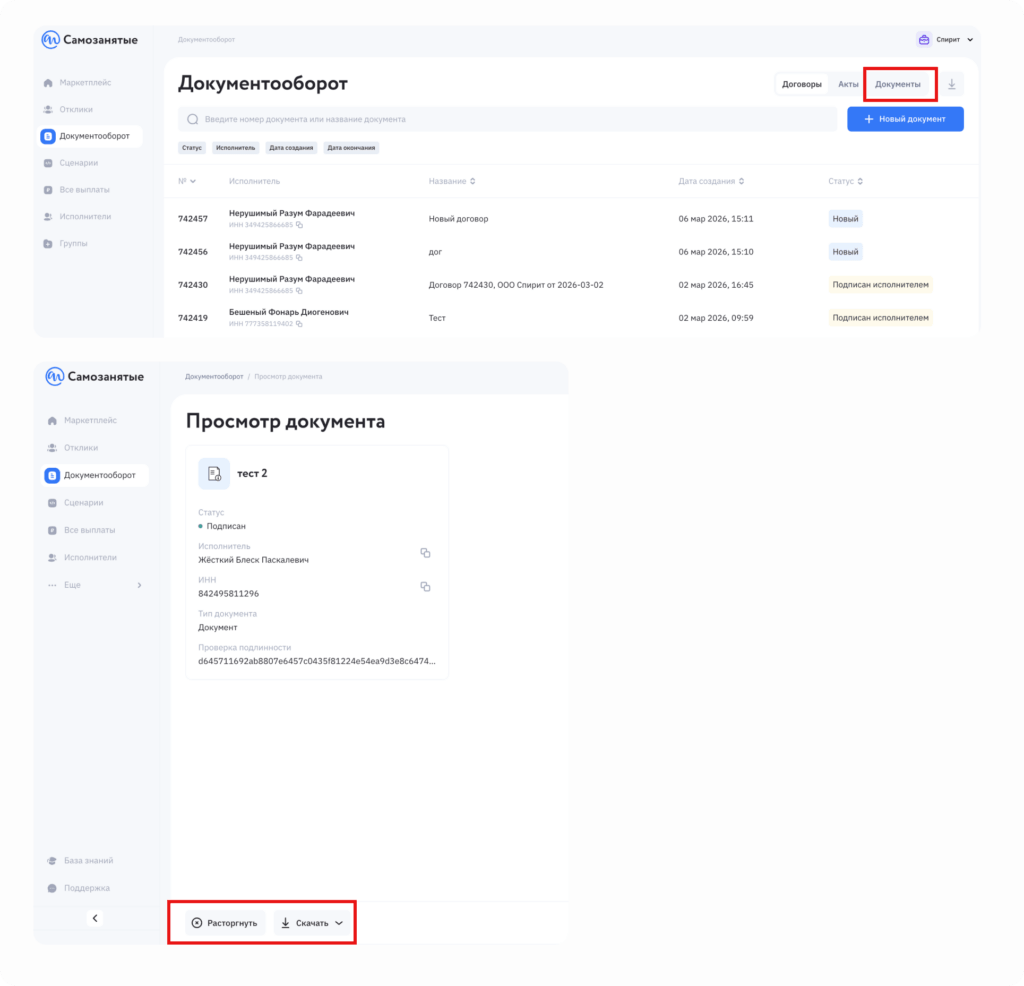Sort the table by Дата создания column
Screen dimensions: 1024x986
[x=712, y=181]
